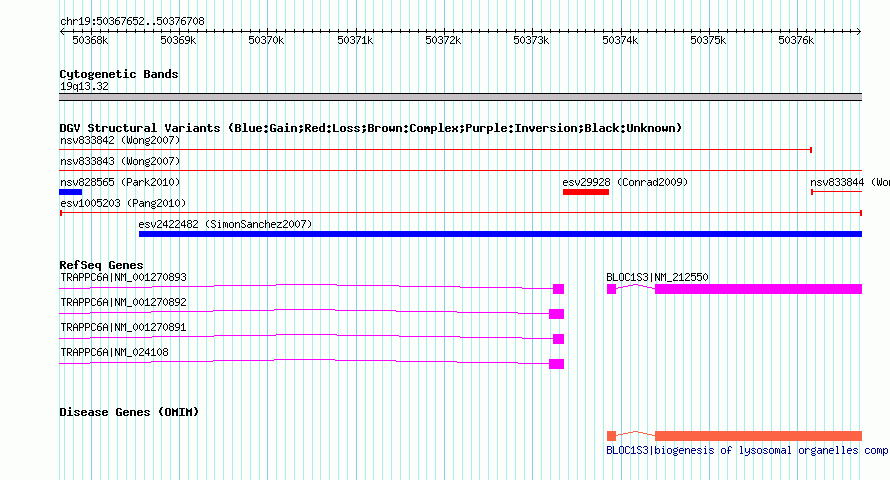The image size is (890, 480).
Task: Click the large orange OMIM BLOC1S3 exon bar
Action: click(758, 436)
